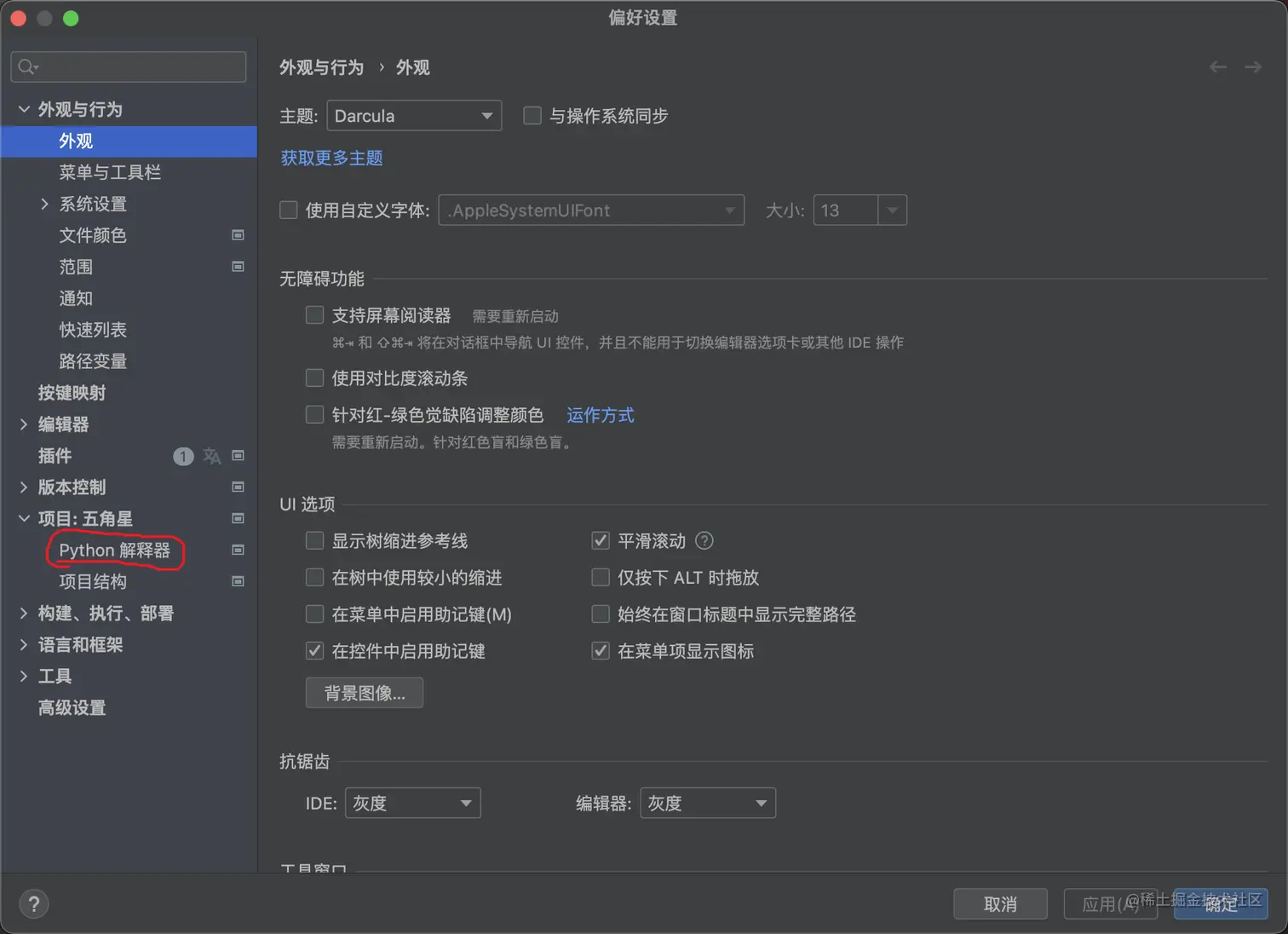Open the 获取更多主题 link
This screenshot has width=1288, height=934.
[331, 158]
